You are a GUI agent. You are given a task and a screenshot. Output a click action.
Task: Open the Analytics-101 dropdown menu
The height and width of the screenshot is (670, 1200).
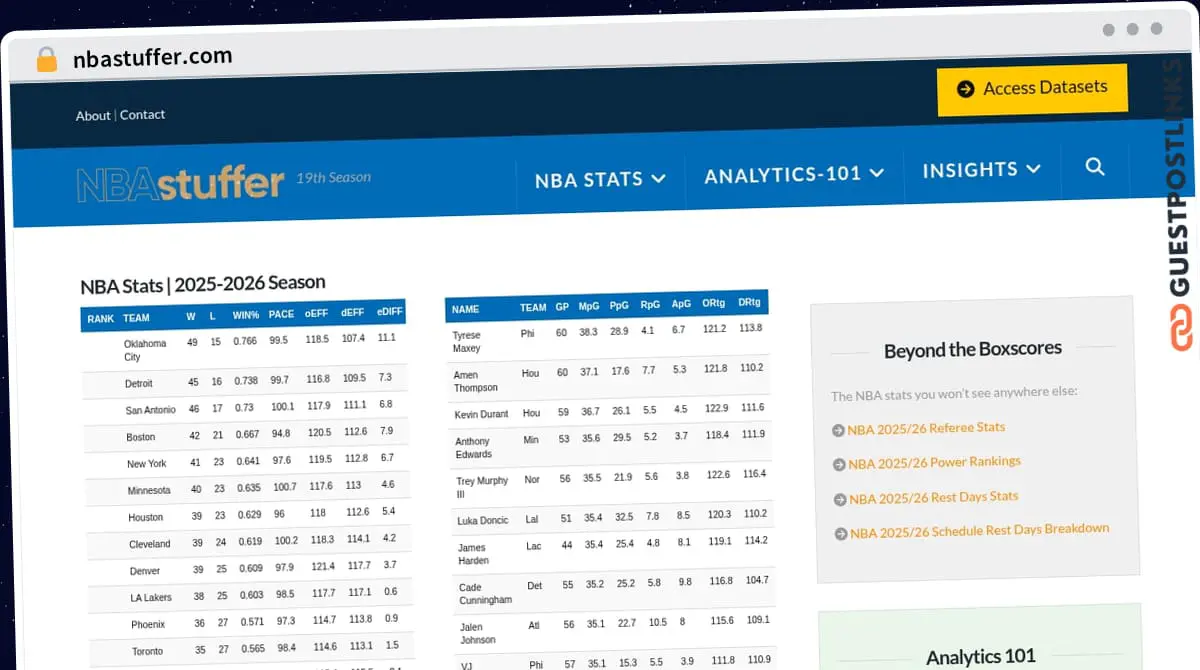794,174
